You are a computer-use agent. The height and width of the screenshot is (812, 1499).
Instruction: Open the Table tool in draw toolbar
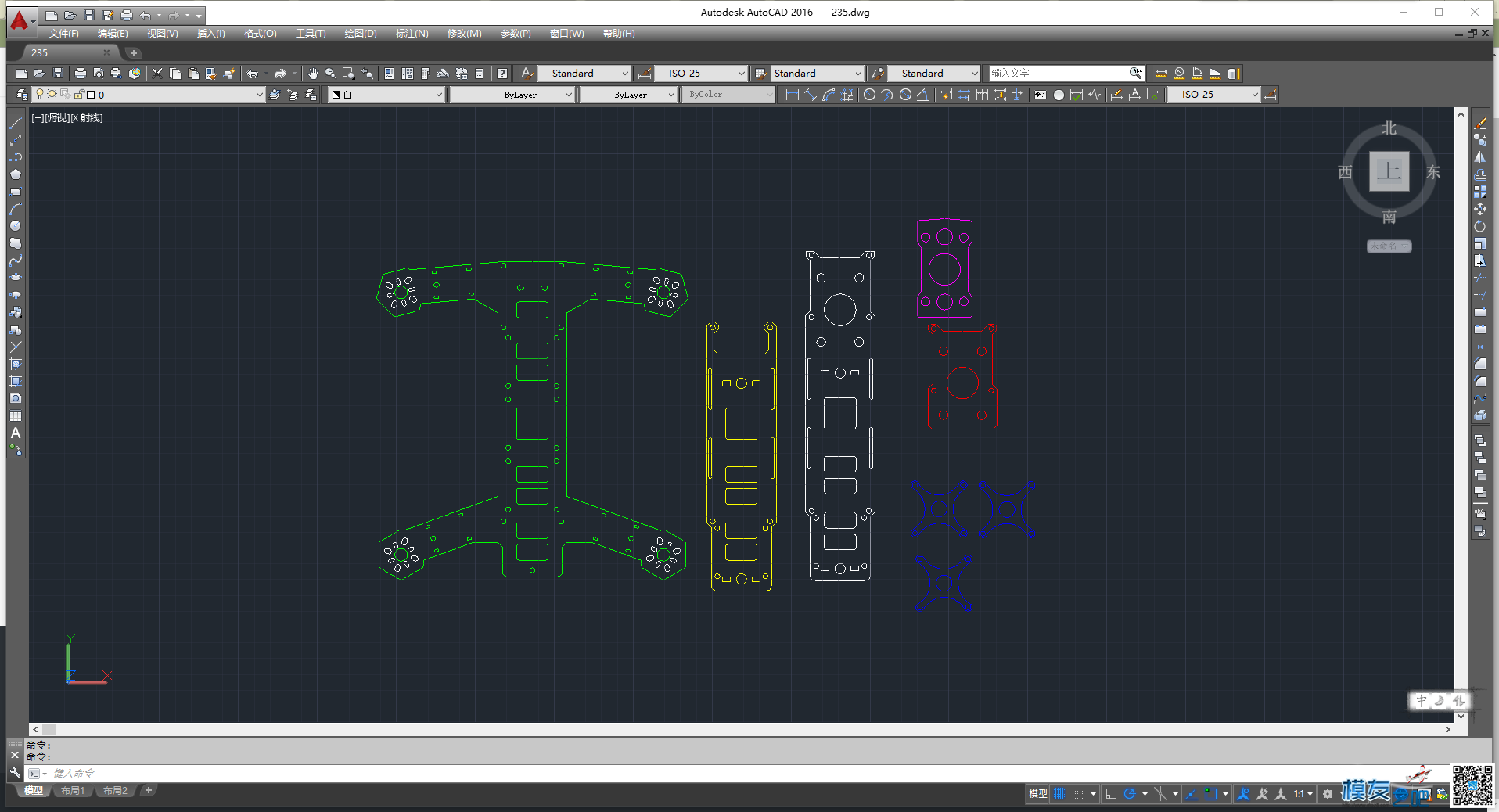(x=15, y=415)
